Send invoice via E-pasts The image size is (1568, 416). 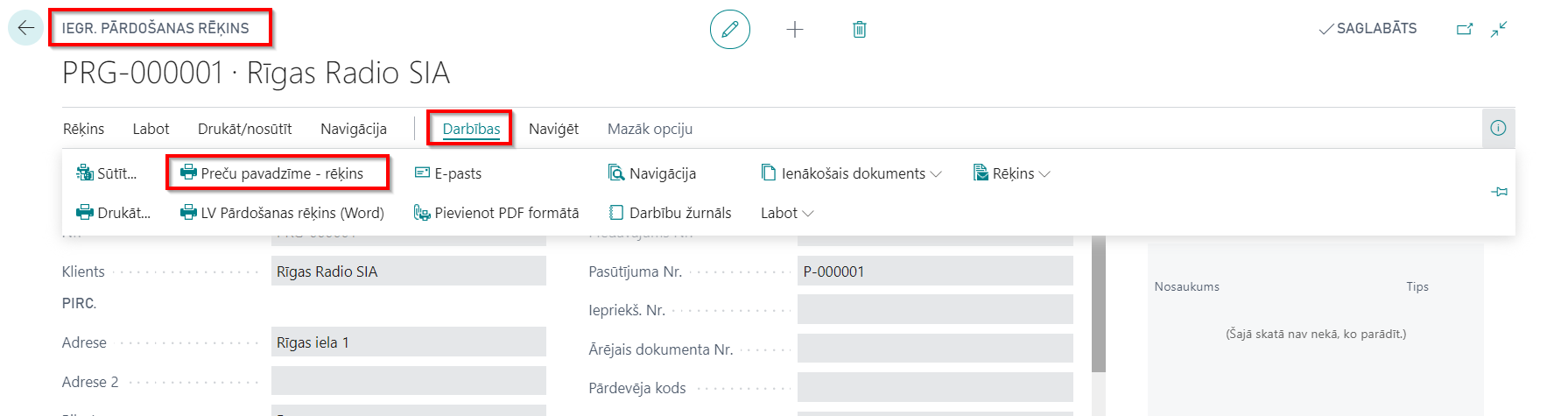pos(447,173)
